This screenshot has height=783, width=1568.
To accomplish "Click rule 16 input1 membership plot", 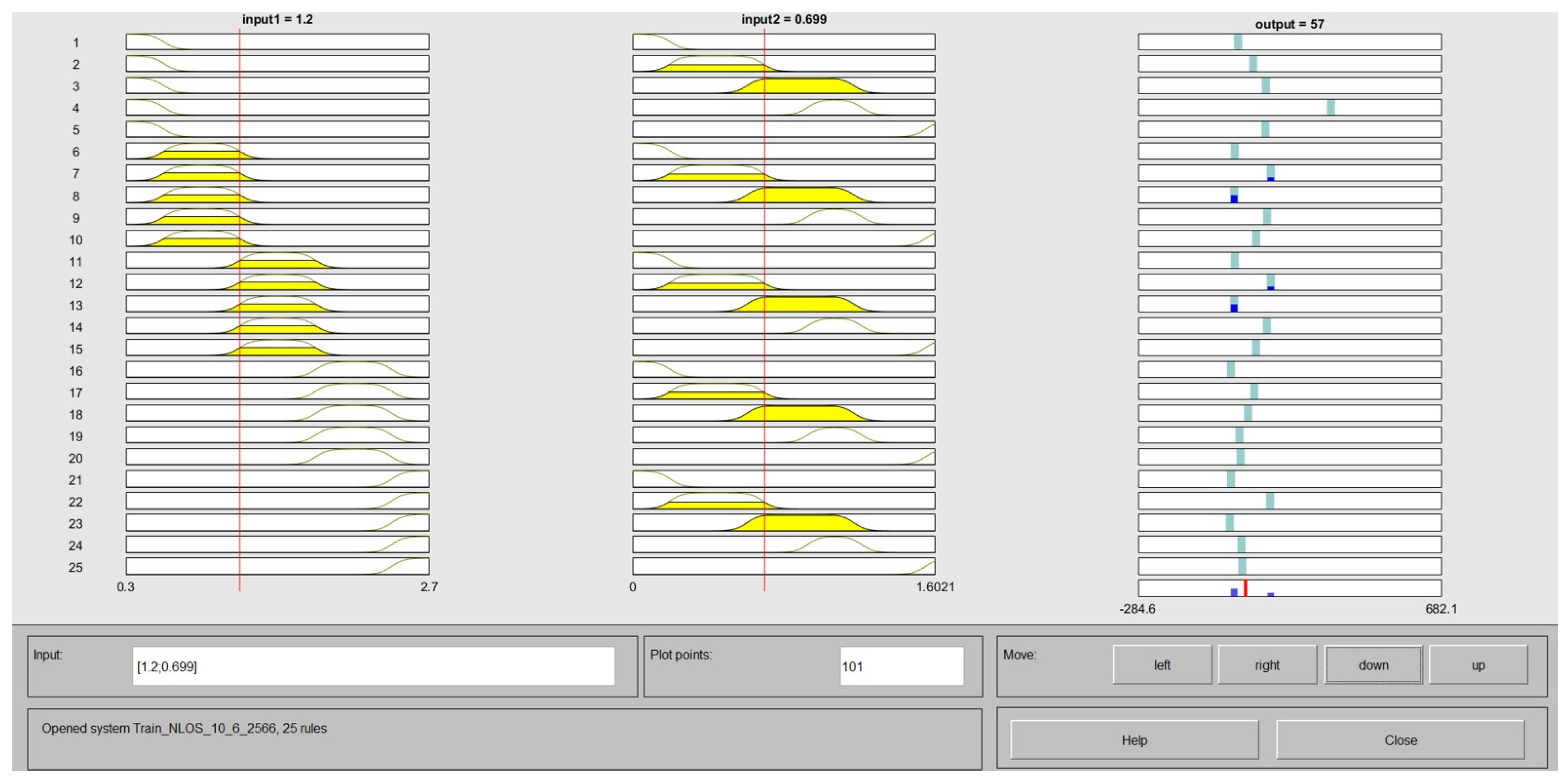I will pos(277,370).
